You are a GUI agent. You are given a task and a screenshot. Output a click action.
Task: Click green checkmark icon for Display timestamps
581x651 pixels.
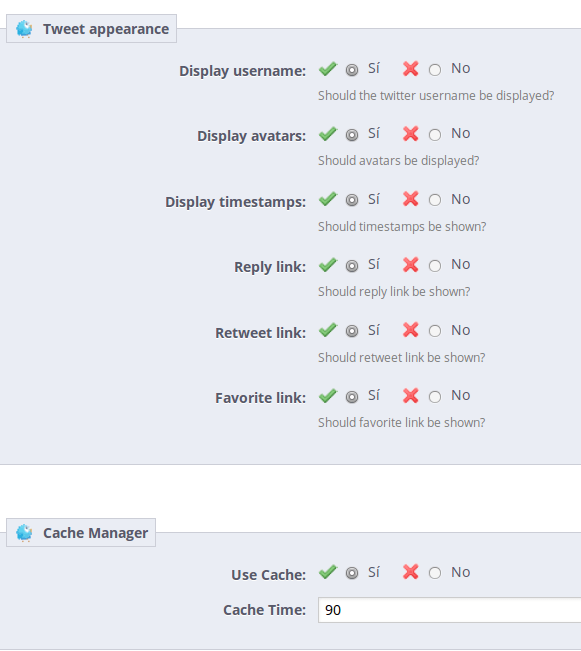click(328, 200)
